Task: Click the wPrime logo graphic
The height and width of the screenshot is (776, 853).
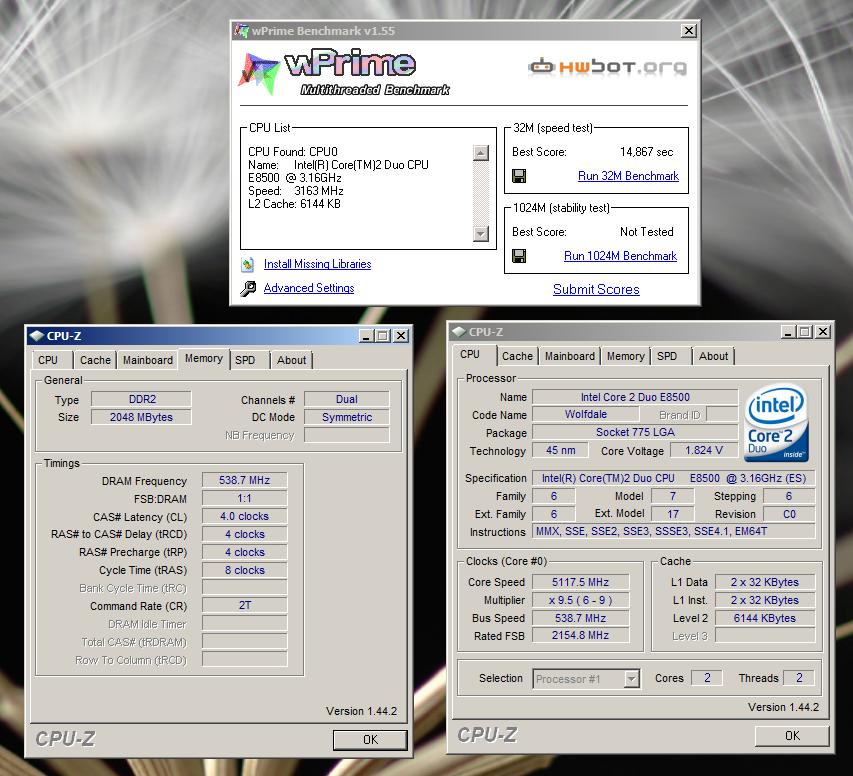Action: point(344,72)
